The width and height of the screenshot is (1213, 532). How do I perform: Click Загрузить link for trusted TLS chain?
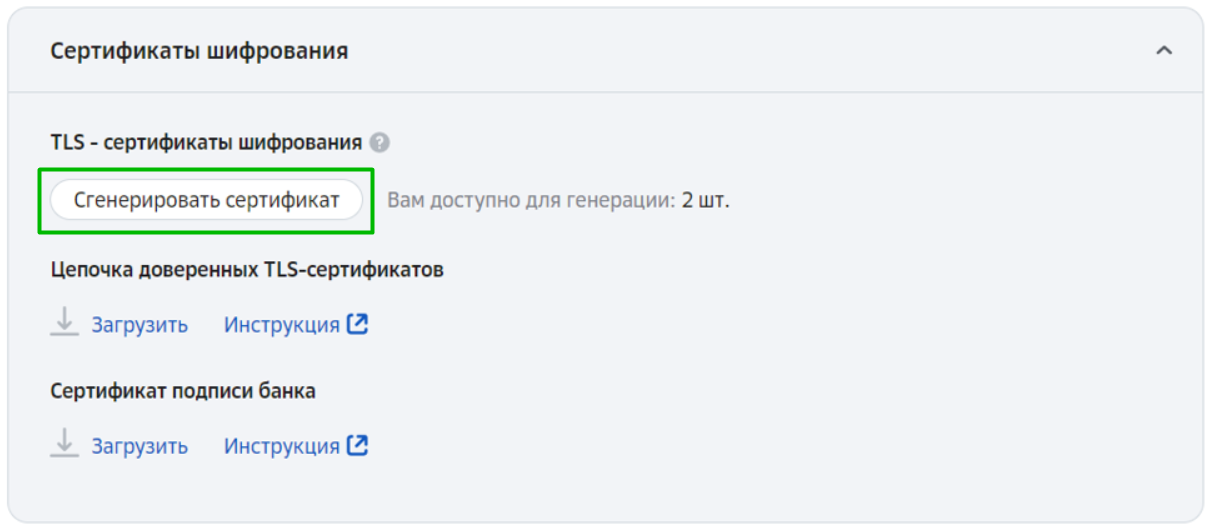click(x=140, y=325)
